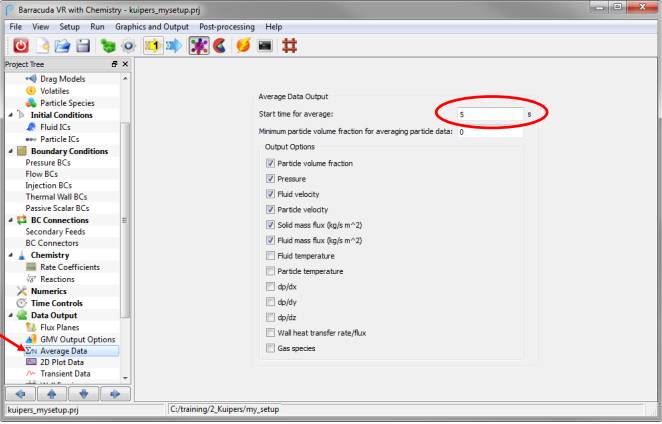Click the red grid hash toolbar icon
Screen dimensions: 662x424
(x=290, y=46)
